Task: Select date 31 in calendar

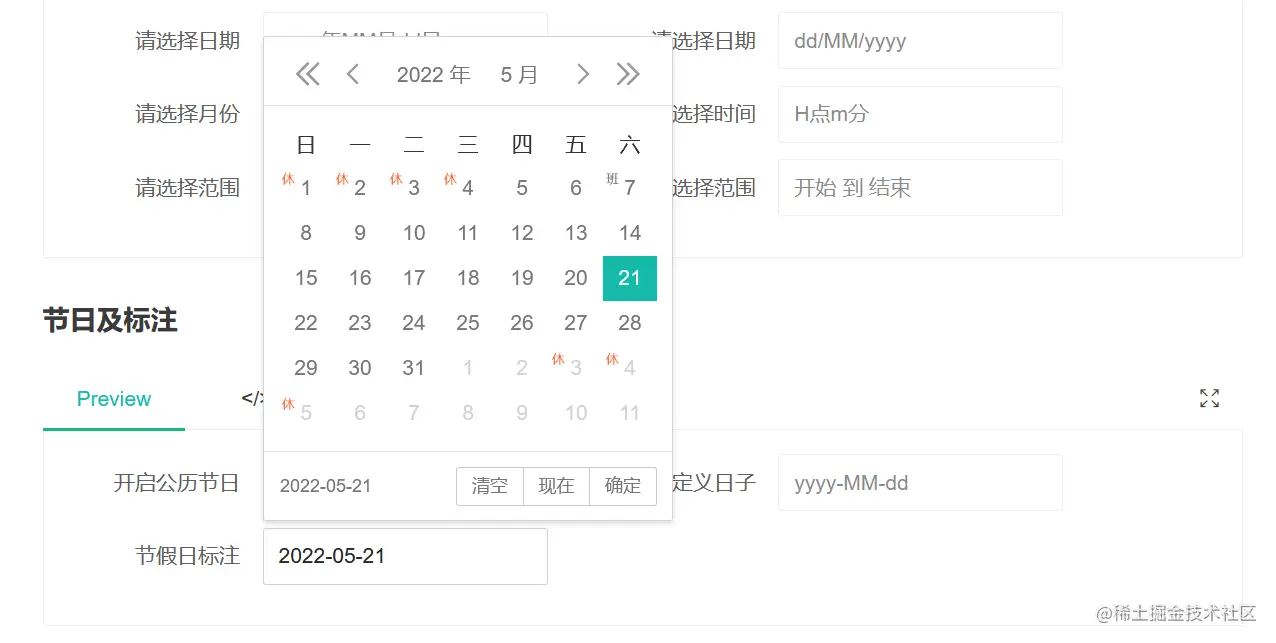Action: click(x=414, y=368)
